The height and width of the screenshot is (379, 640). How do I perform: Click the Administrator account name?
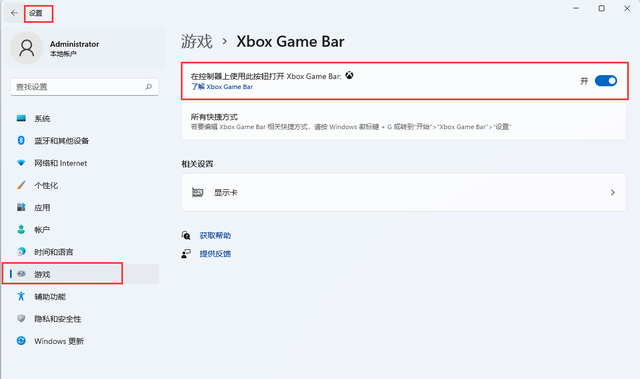point(74,44)
